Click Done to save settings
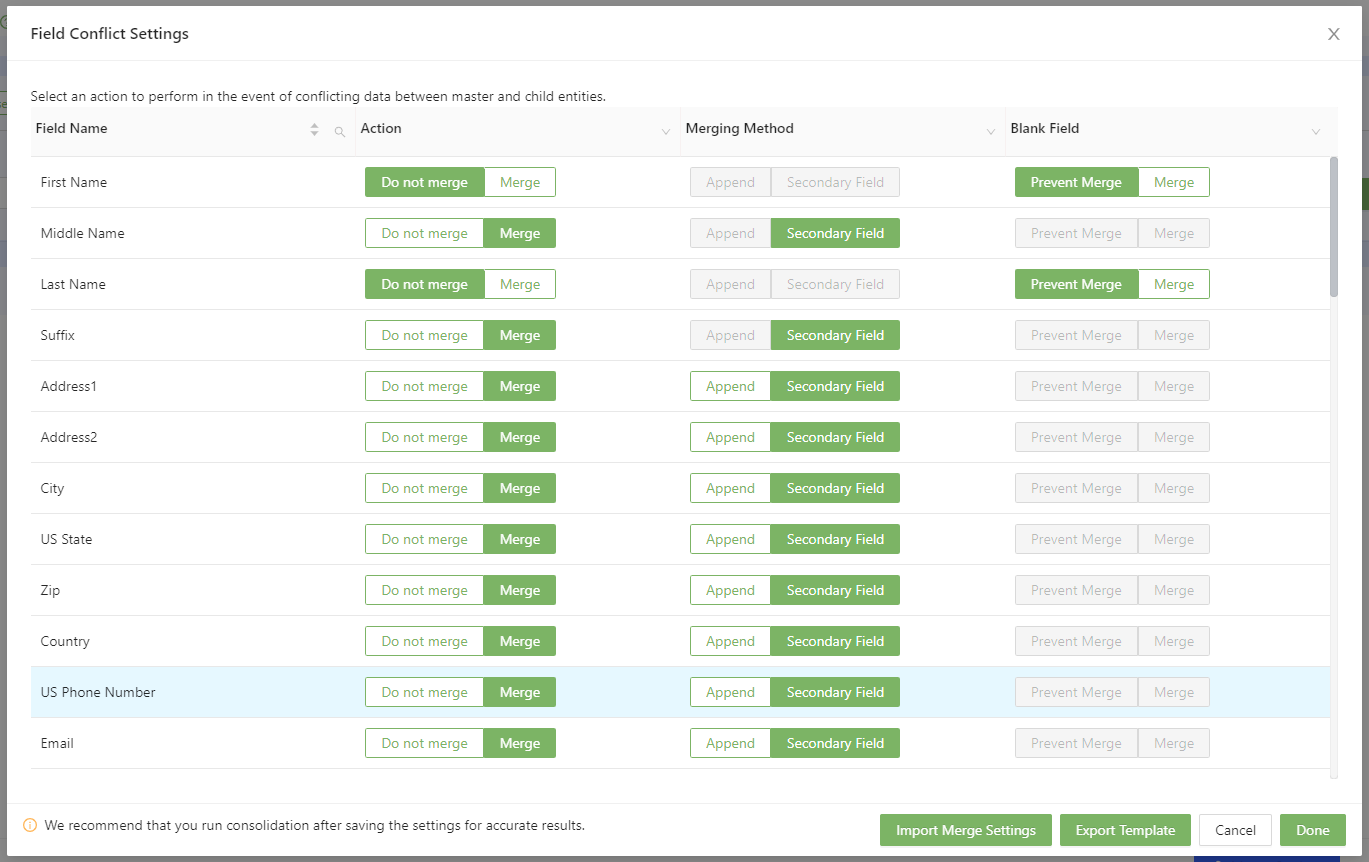 coord(1312,830)
